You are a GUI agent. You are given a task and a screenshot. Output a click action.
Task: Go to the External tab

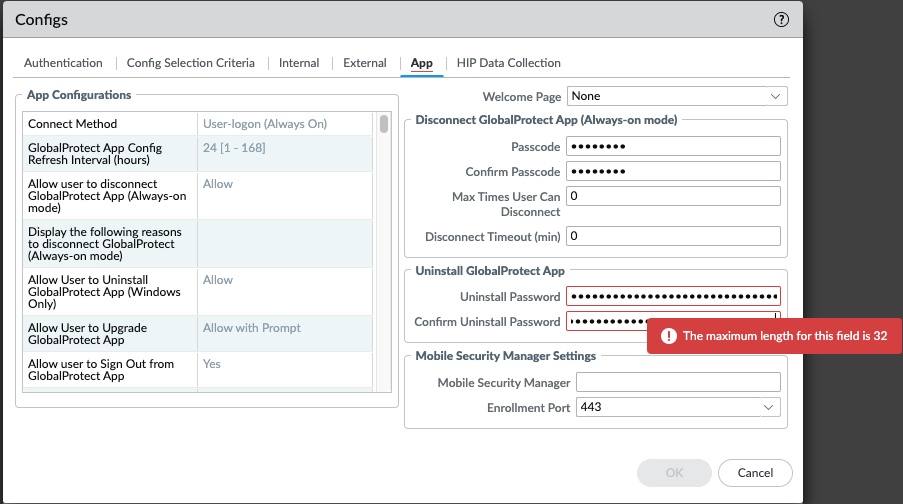click(x=364, y=63)
